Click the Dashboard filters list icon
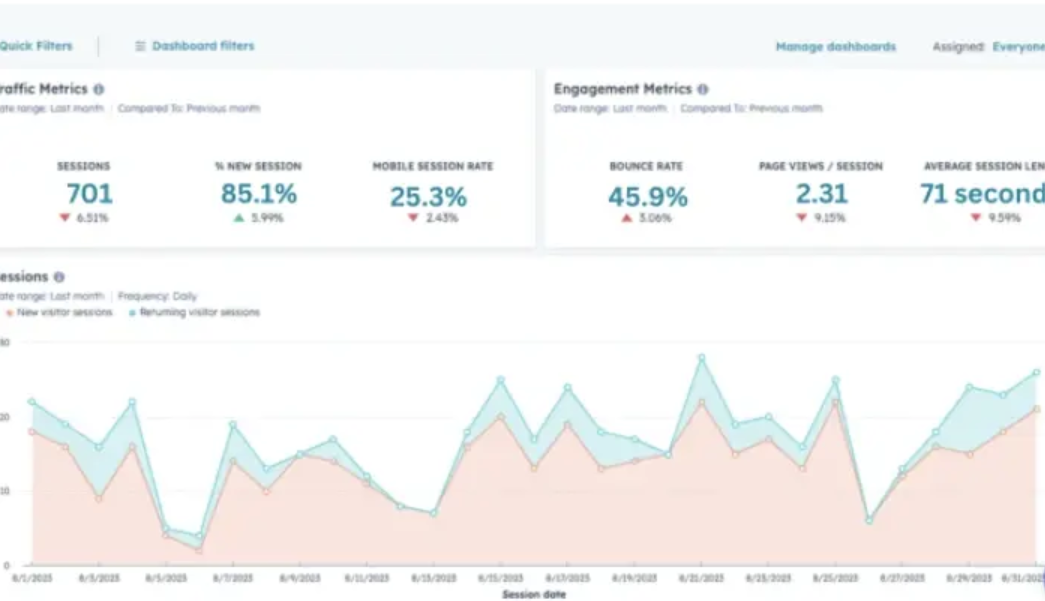The height and width of the screenshot is (601, 1045). pos(140,46)
